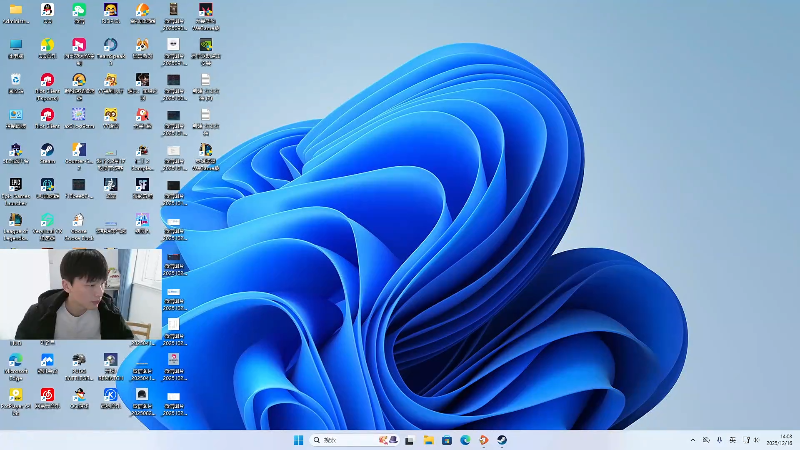Select the Microsoft Edge desktop shortcut
This screenshot has width=800, height=450.
coord(15,360)
